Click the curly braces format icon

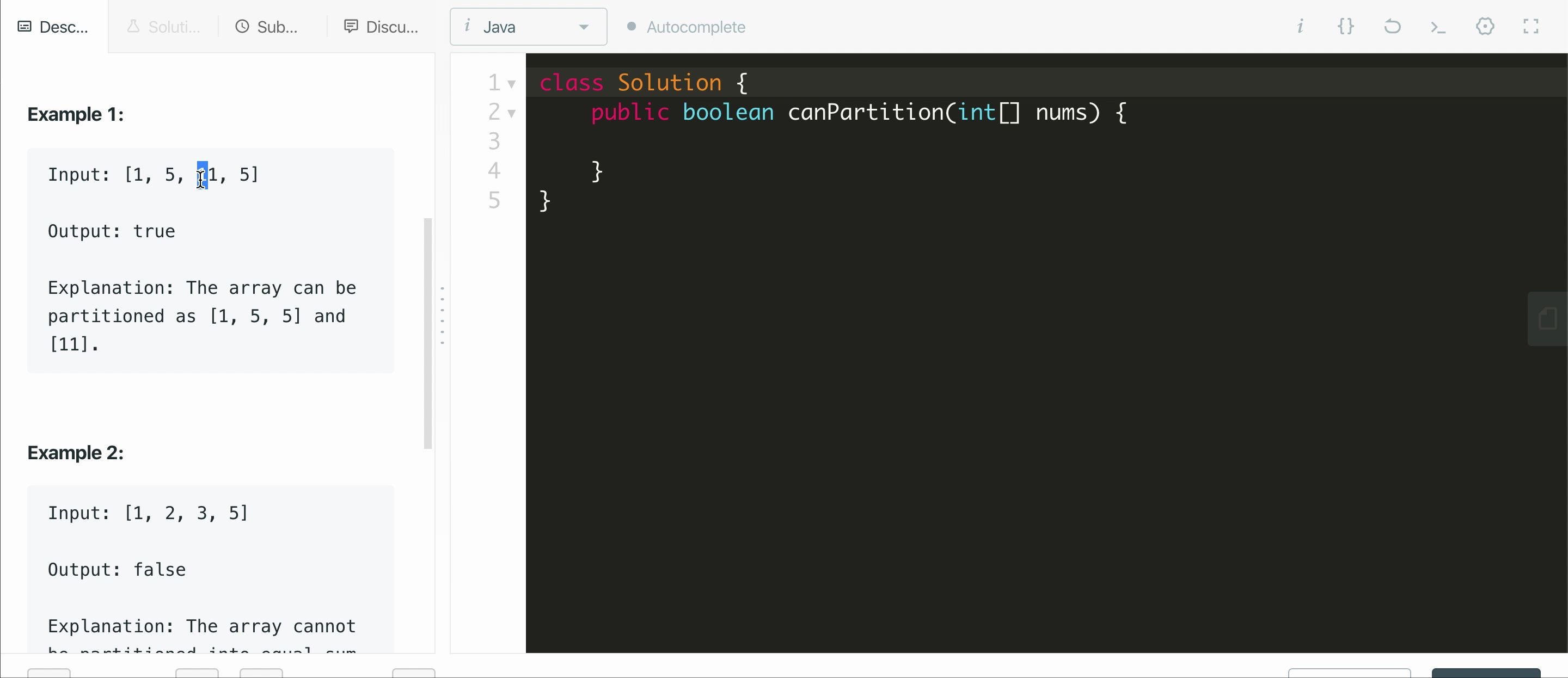point(1346,26)
